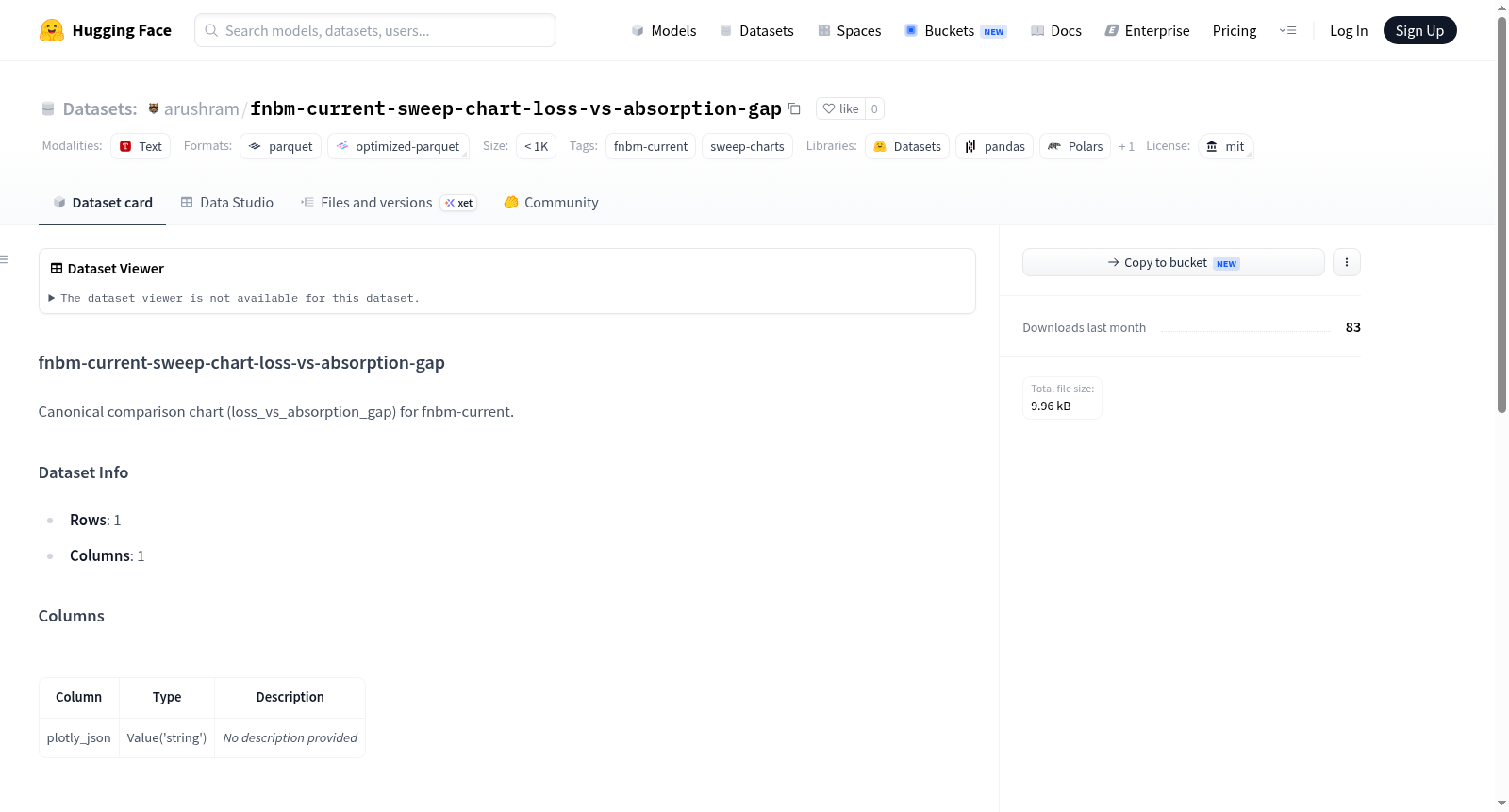
Task: Click the plotly_json column cell
Action: click(79, 737)
